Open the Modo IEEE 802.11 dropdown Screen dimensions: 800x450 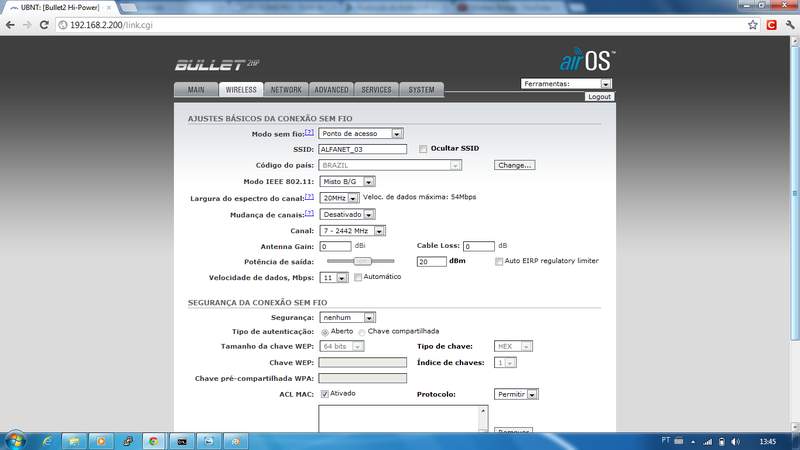pos(347,181)
